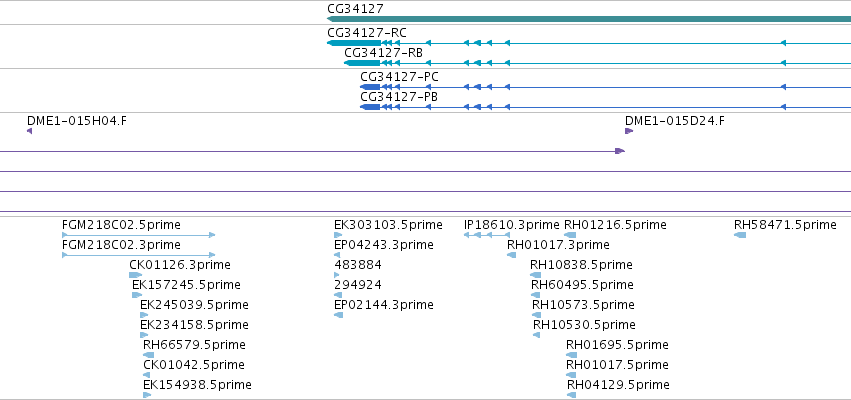Click the RH66579.5prime EST label
The width and height of the screenshot is (851, 400).
tap(194, 345)
